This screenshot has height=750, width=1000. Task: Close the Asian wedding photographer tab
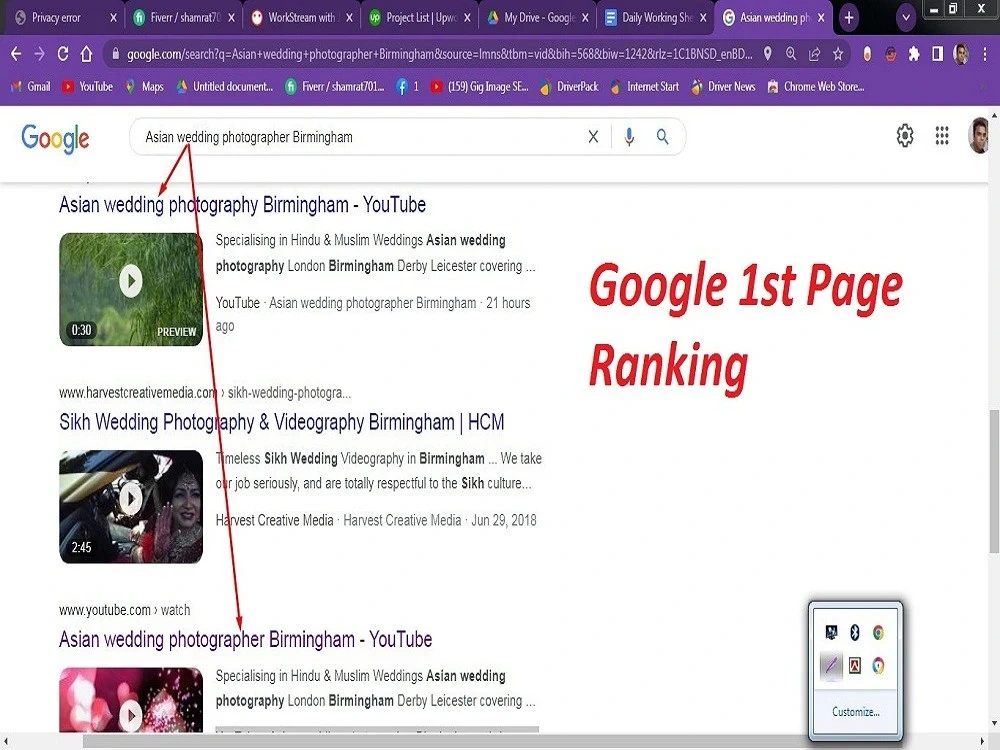click(x=821, y=18)
